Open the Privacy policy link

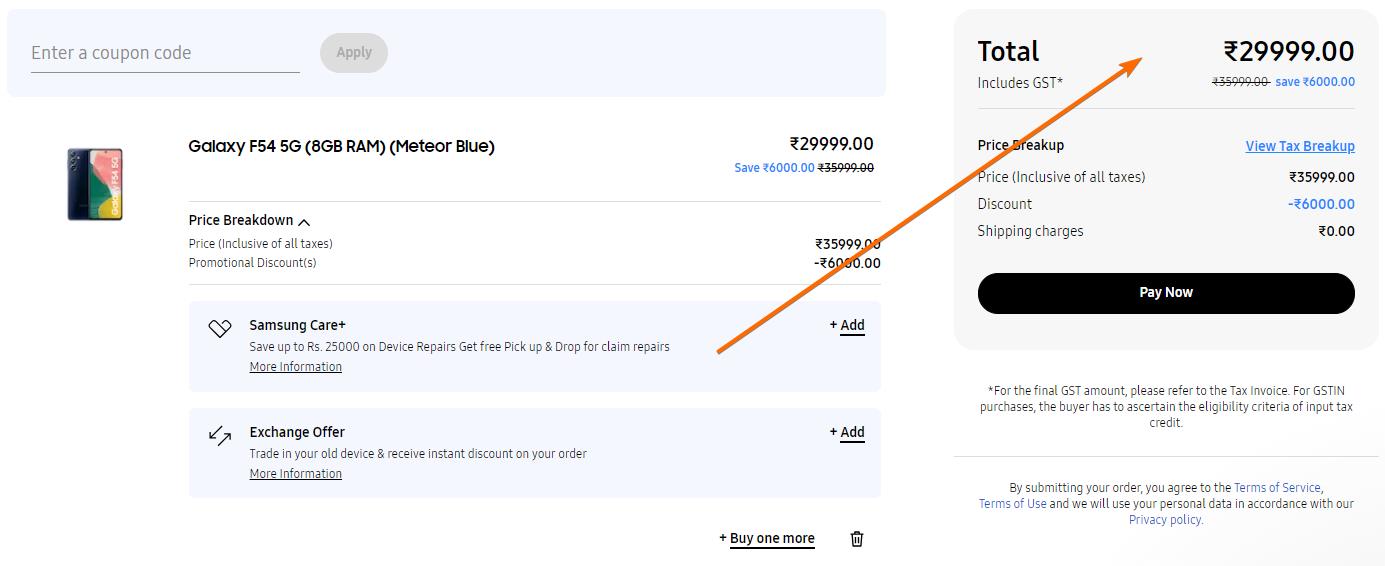[x=1165, y=520]
